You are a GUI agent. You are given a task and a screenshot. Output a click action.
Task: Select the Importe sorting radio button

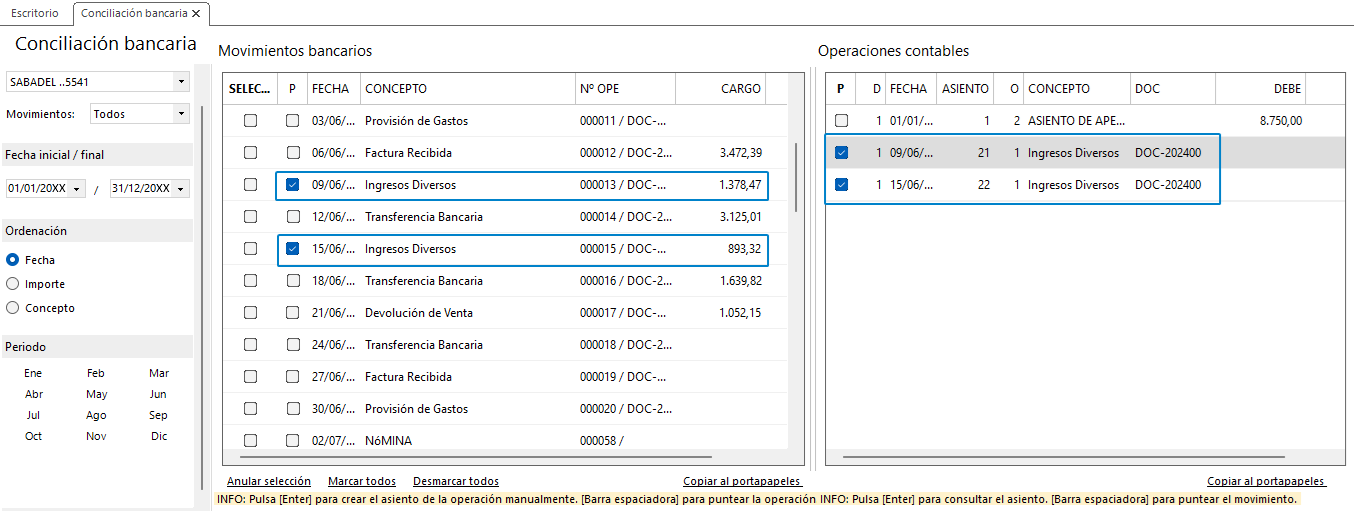(x=13, y=284)
